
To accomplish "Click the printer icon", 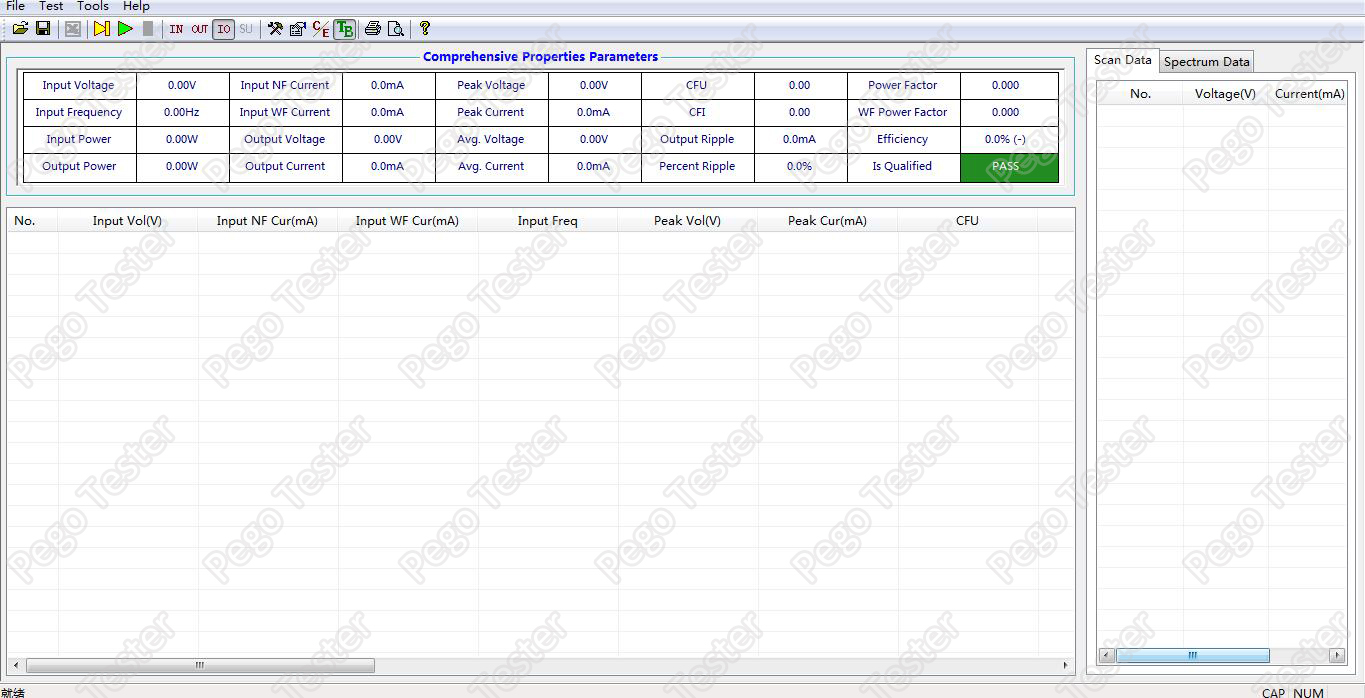I will [x=373, y=29].
